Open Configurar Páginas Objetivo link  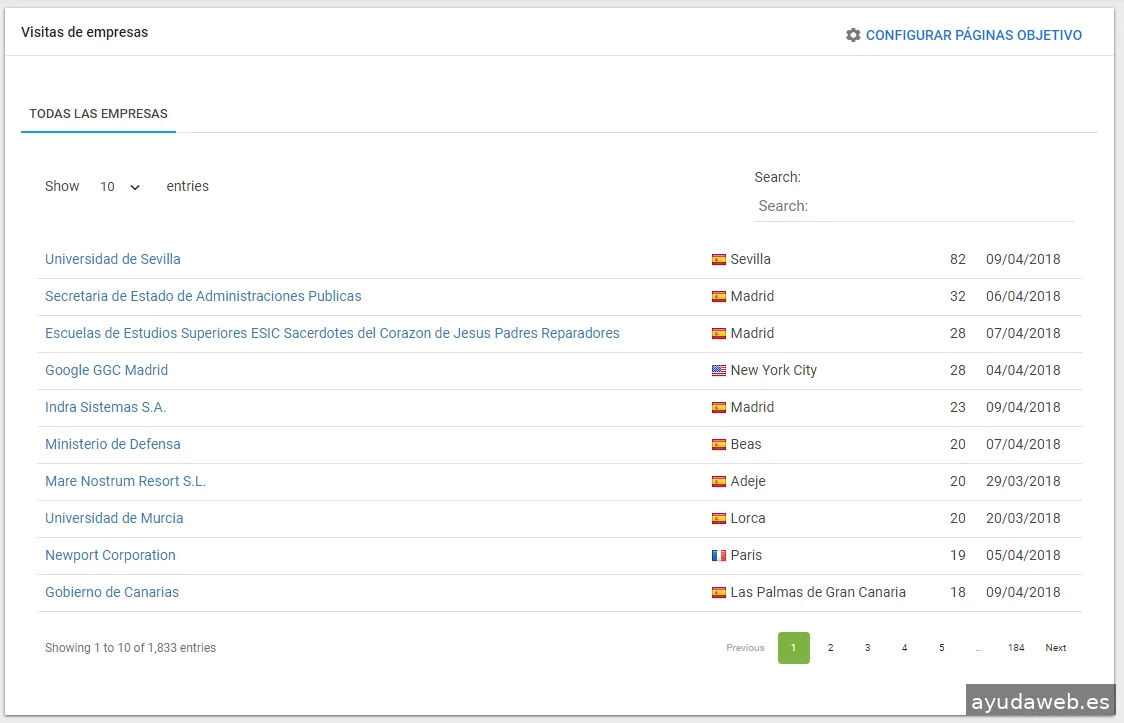click(973, 35)
